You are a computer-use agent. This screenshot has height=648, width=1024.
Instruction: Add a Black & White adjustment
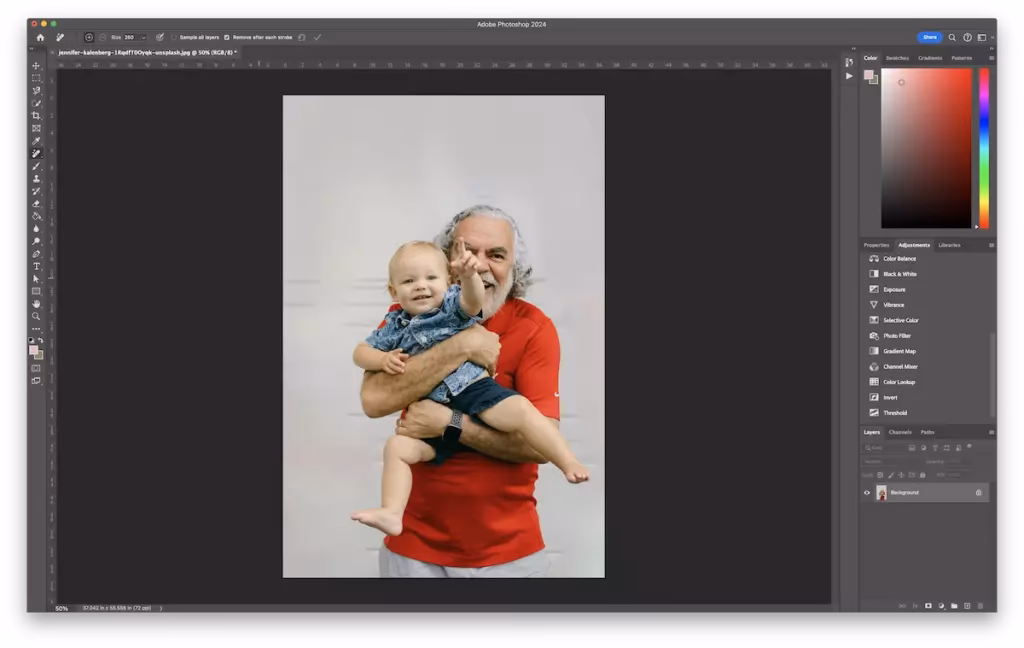(x=899, y=274)
